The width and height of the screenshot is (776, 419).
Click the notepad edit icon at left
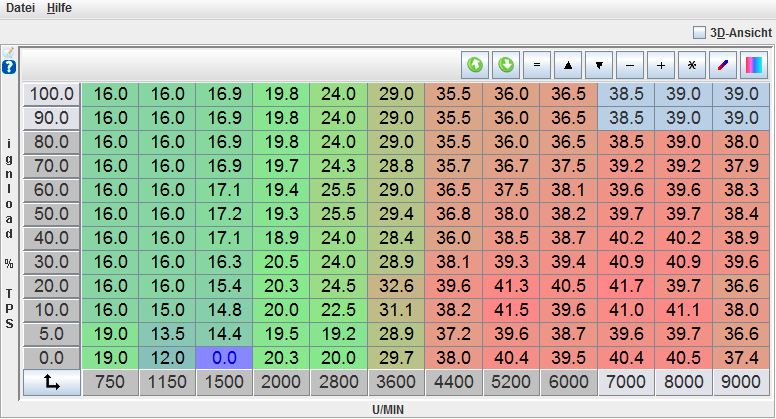9,52
